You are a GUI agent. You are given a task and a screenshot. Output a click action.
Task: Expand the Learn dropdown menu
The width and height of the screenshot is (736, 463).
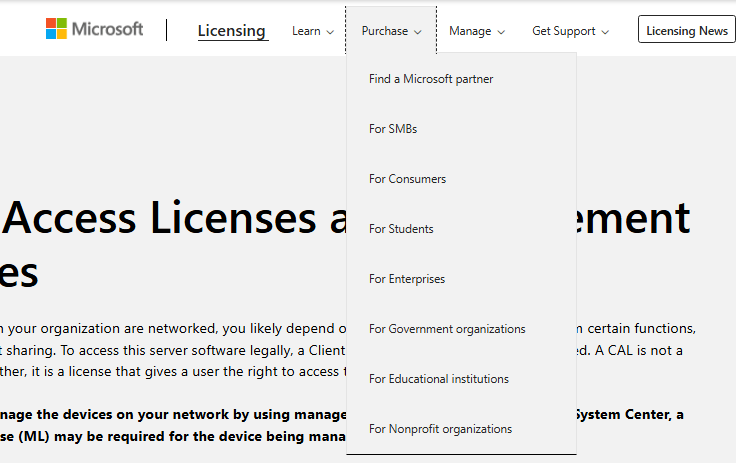pyautogui.click(x=313, y=31)
